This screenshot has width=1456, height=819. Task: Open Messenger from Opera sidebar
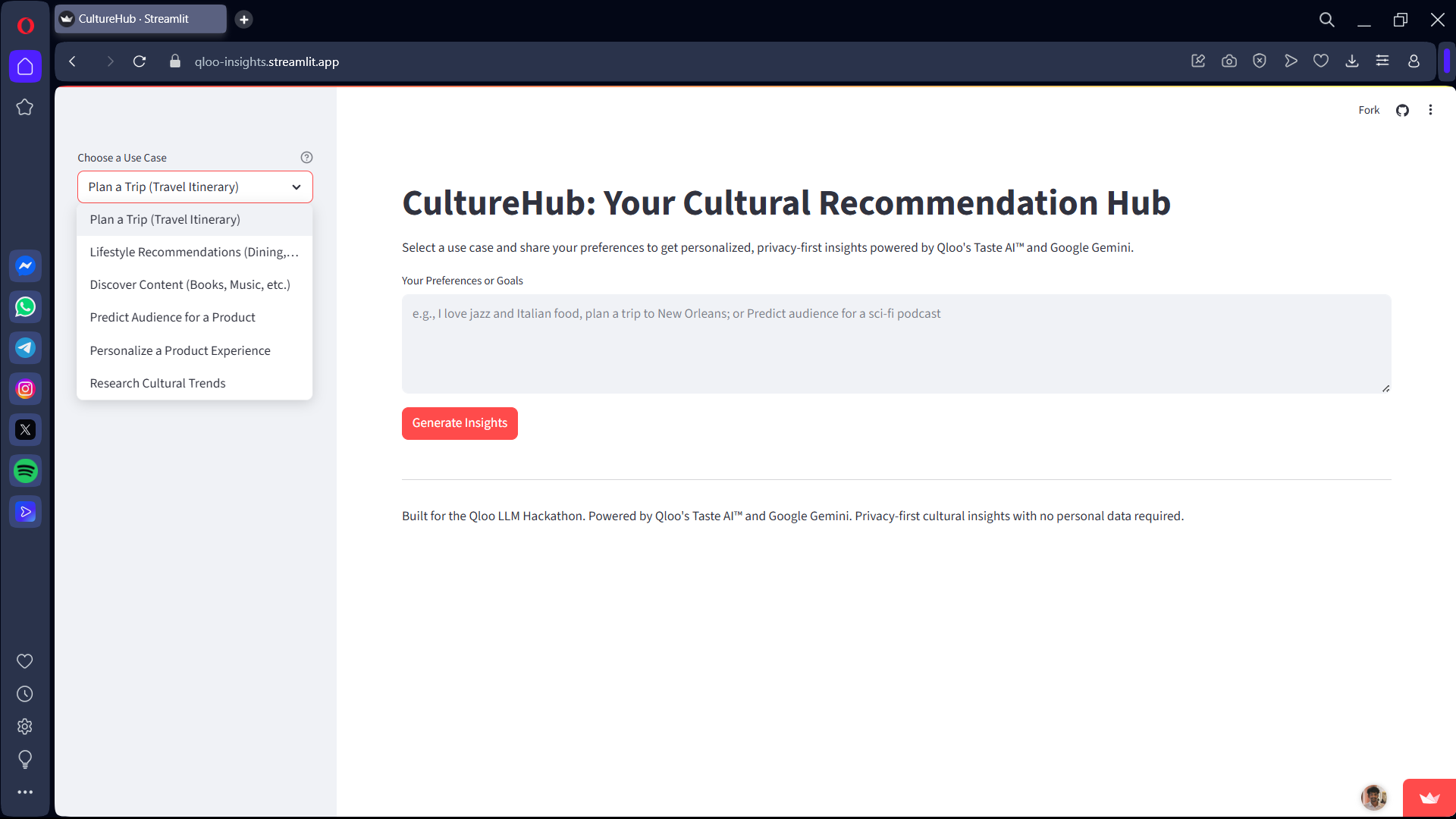coord(25,266)
